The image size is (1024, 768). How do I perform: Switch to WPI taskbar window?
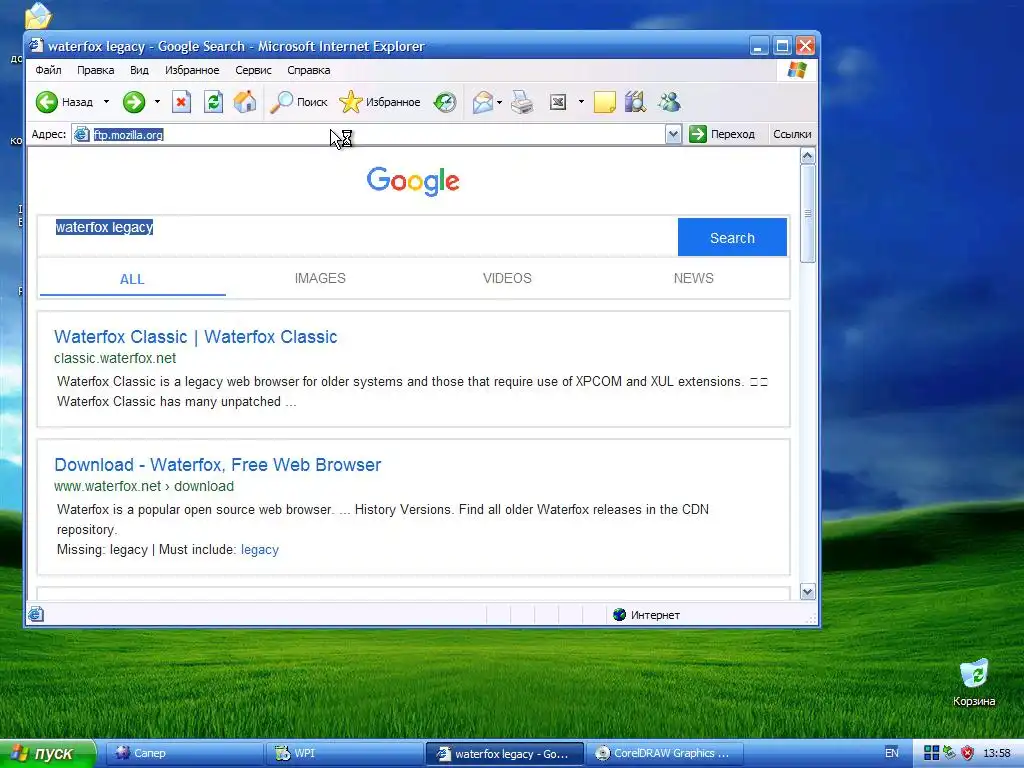[x=344, y=753]
